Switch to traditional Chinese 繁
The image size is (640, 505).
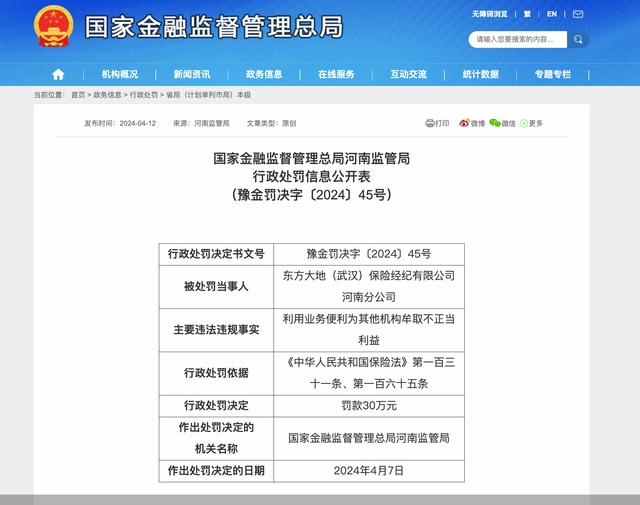click(x=527, y=14)
